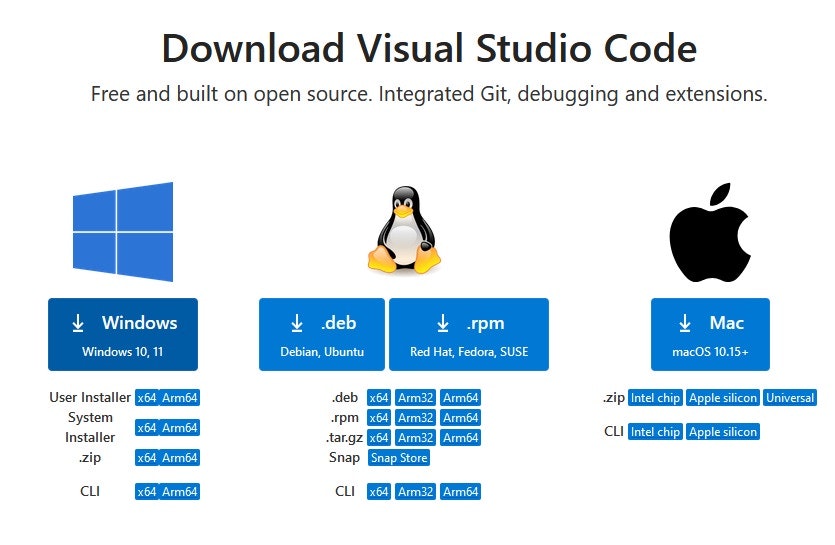Click the 'Download Visual Studio Code' heading

(x=429, y=48)
